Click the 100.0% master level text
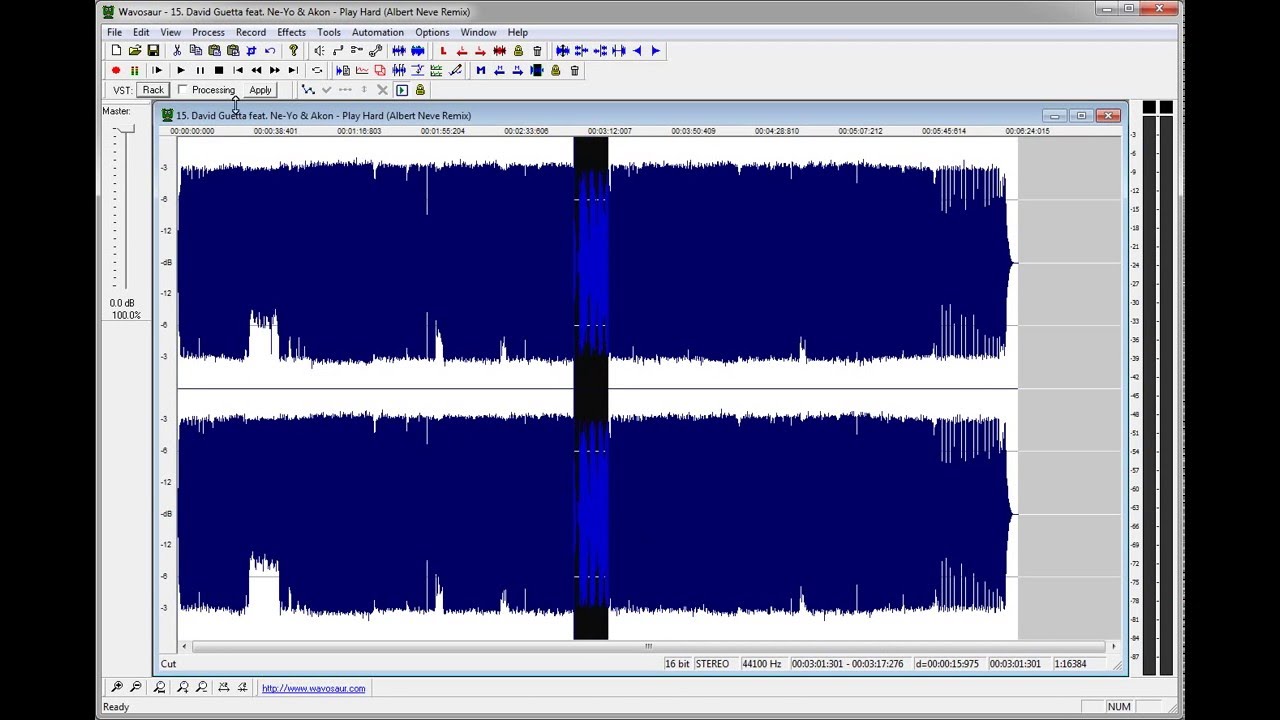 [126, 316]
